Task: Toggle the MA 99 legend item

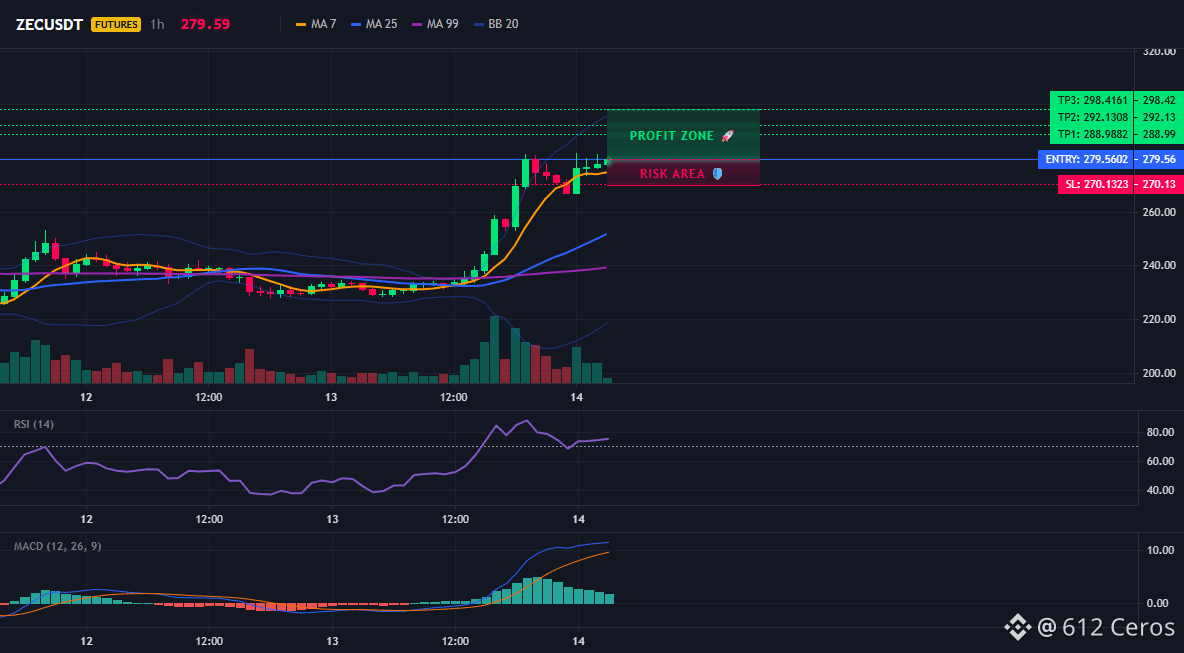Action: click(x=435, y=24)
